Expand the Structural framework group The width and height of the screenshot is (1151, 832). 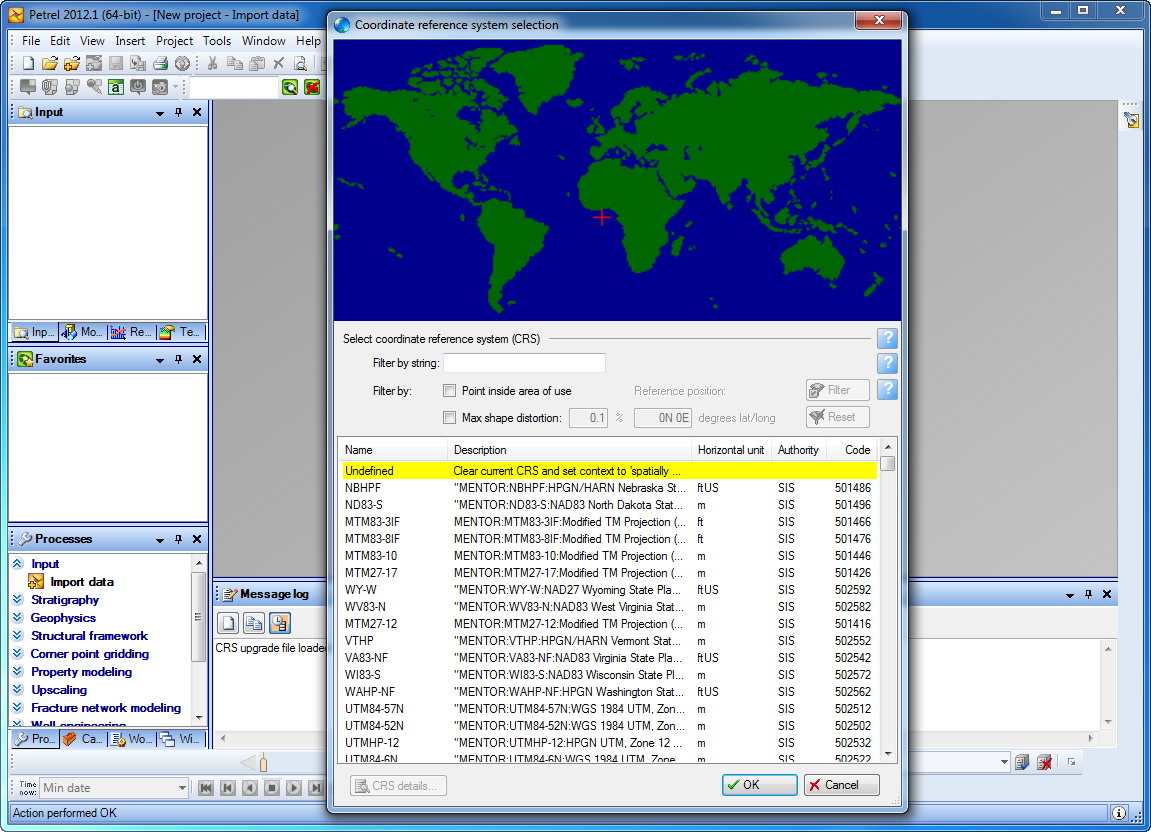click(x=18, y=635)
